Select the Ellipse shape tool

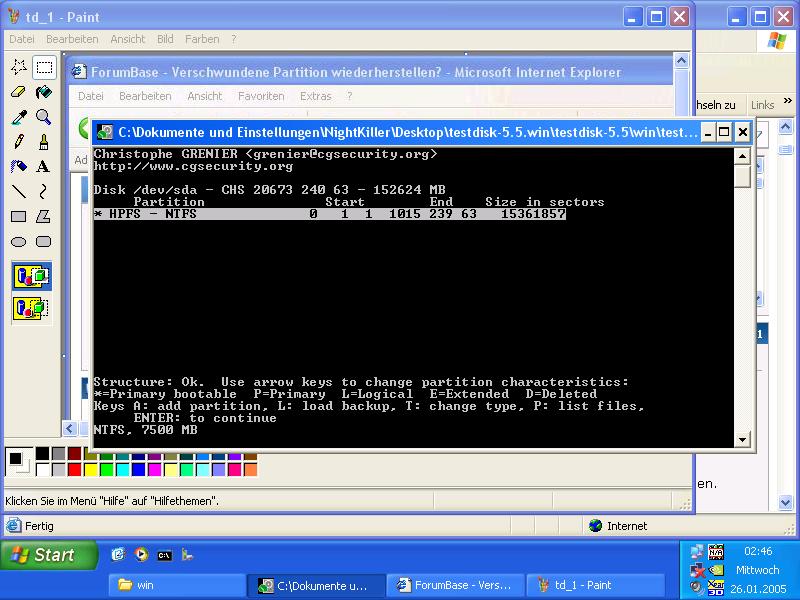[x=19, y=241]
